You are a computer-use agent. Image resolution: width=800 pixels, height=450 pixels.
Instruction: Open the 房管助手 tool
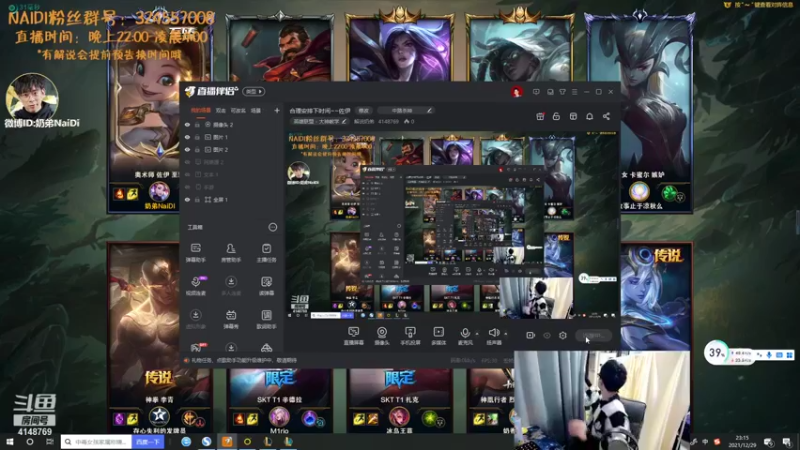231,253
